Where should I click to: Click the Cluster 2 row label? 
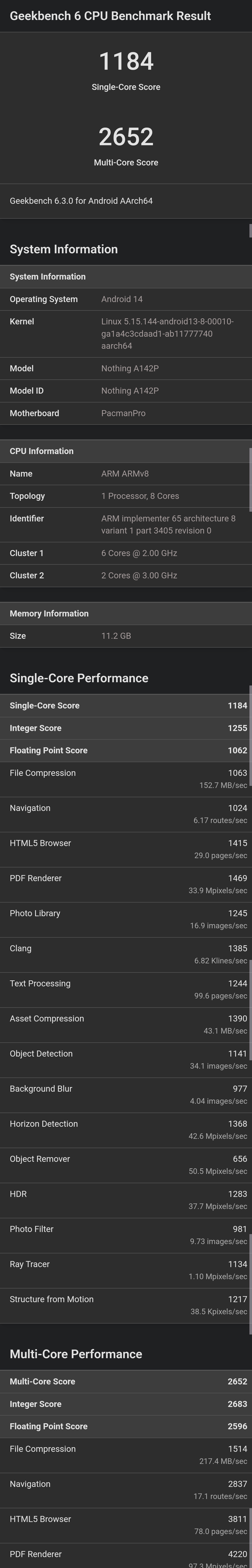[x=26, y=575]
